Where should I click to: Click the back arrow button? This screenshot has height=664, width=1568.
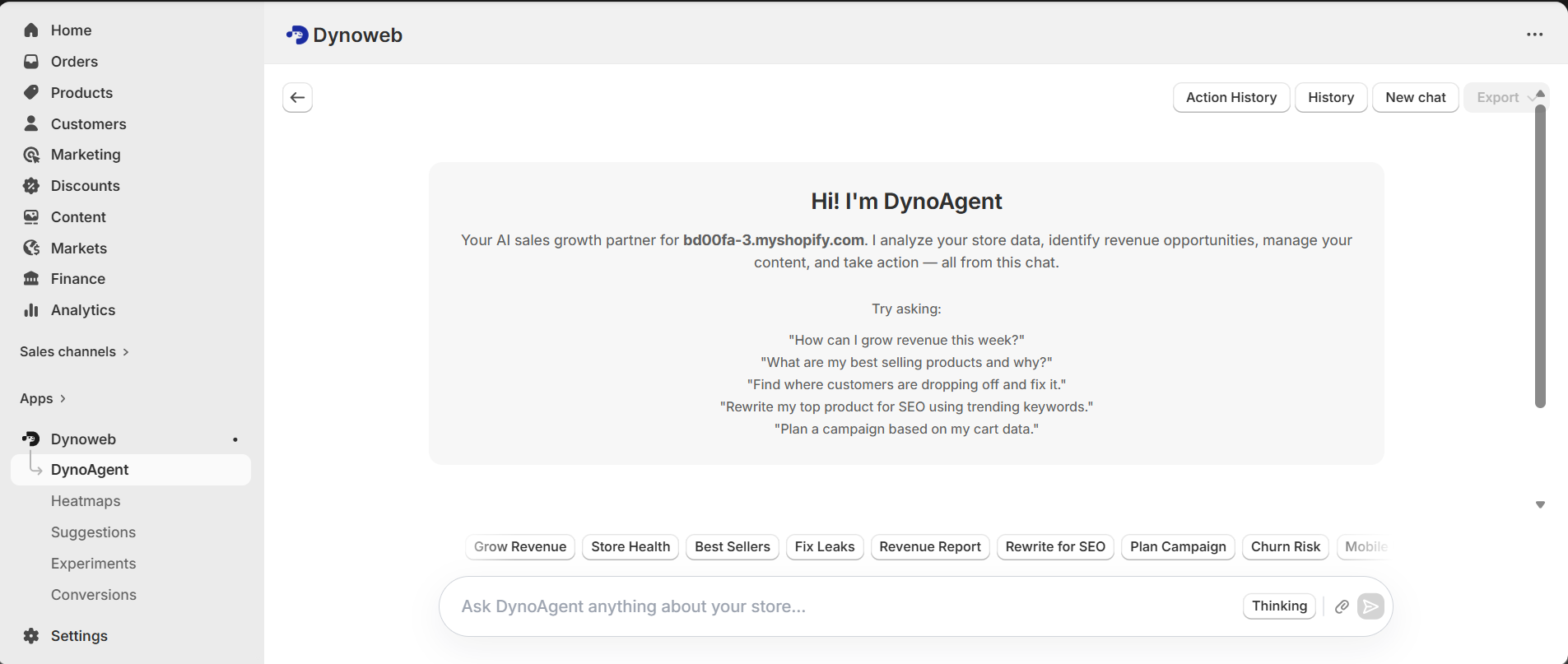click(297, 97)
